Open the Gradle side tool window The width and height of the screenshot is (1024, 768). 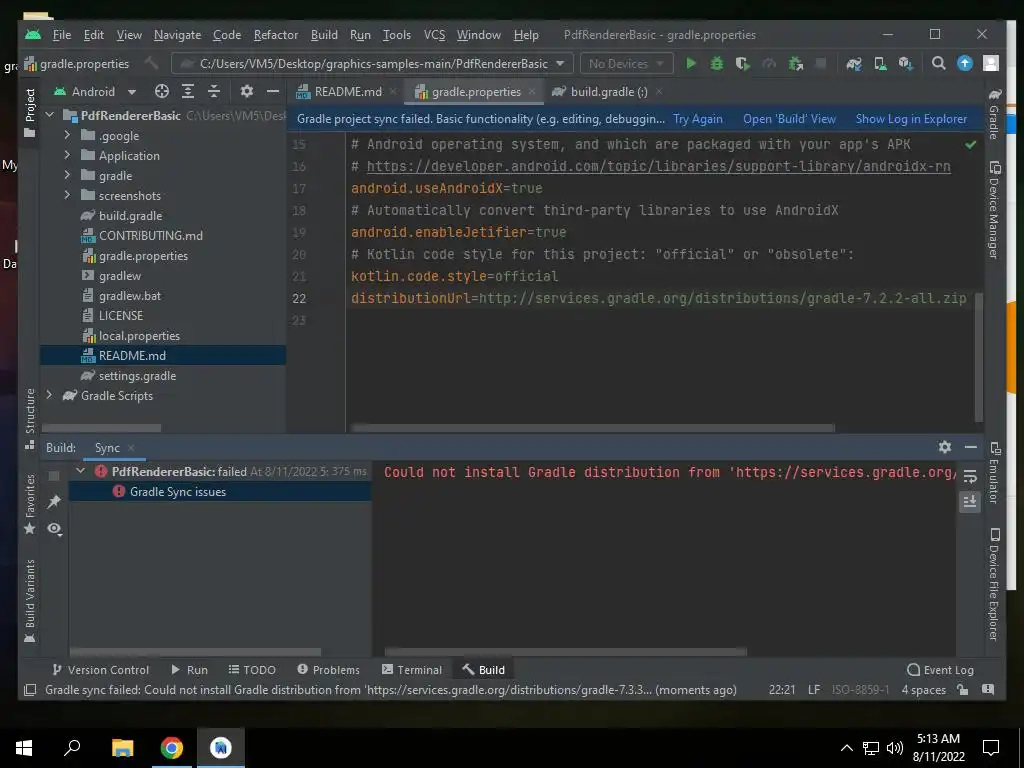point(994,114)
